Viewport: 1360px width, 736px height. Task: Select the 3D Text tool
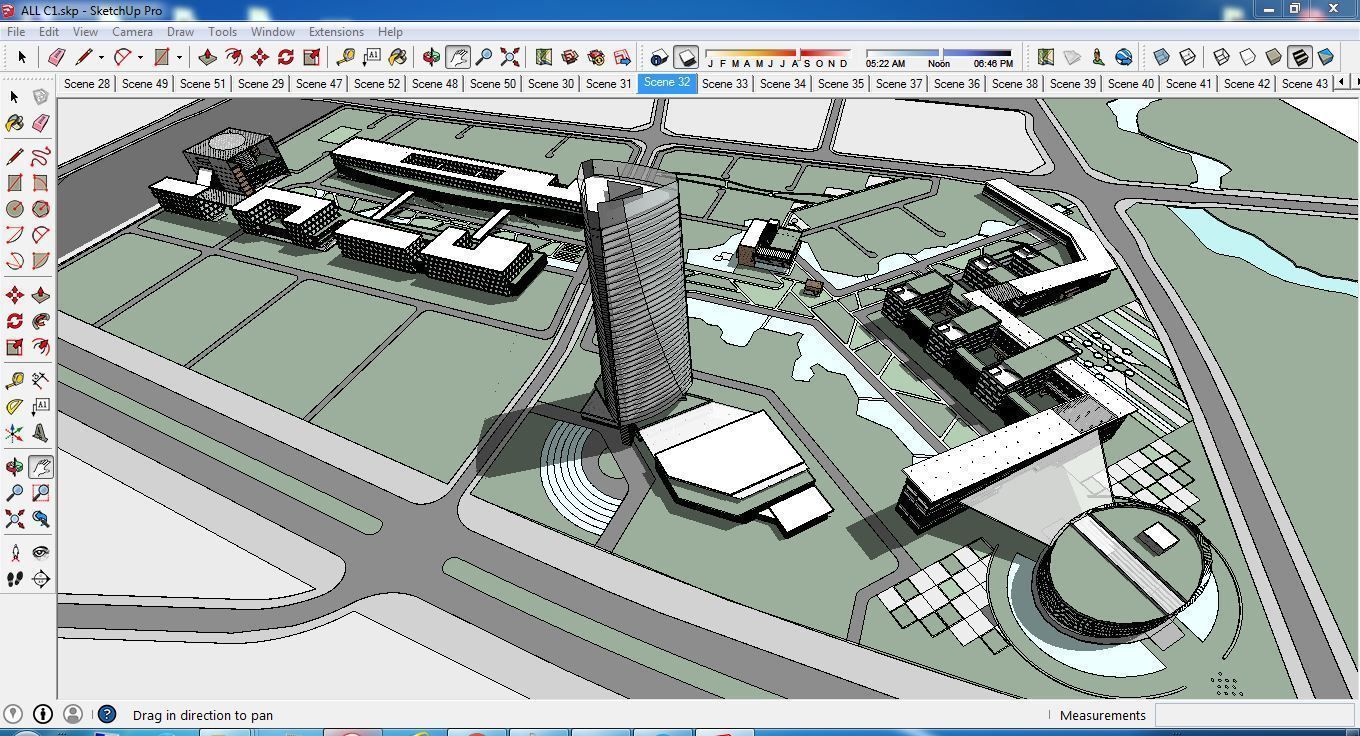click(x=41, y=433)
